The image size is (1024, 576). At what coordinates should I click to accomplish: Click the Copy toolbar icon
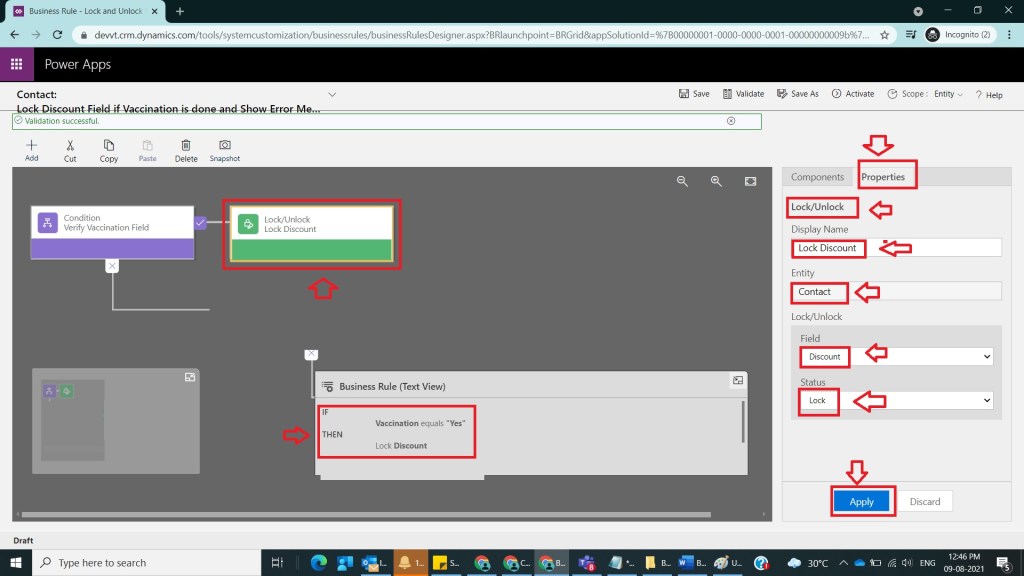click(109, 146)
